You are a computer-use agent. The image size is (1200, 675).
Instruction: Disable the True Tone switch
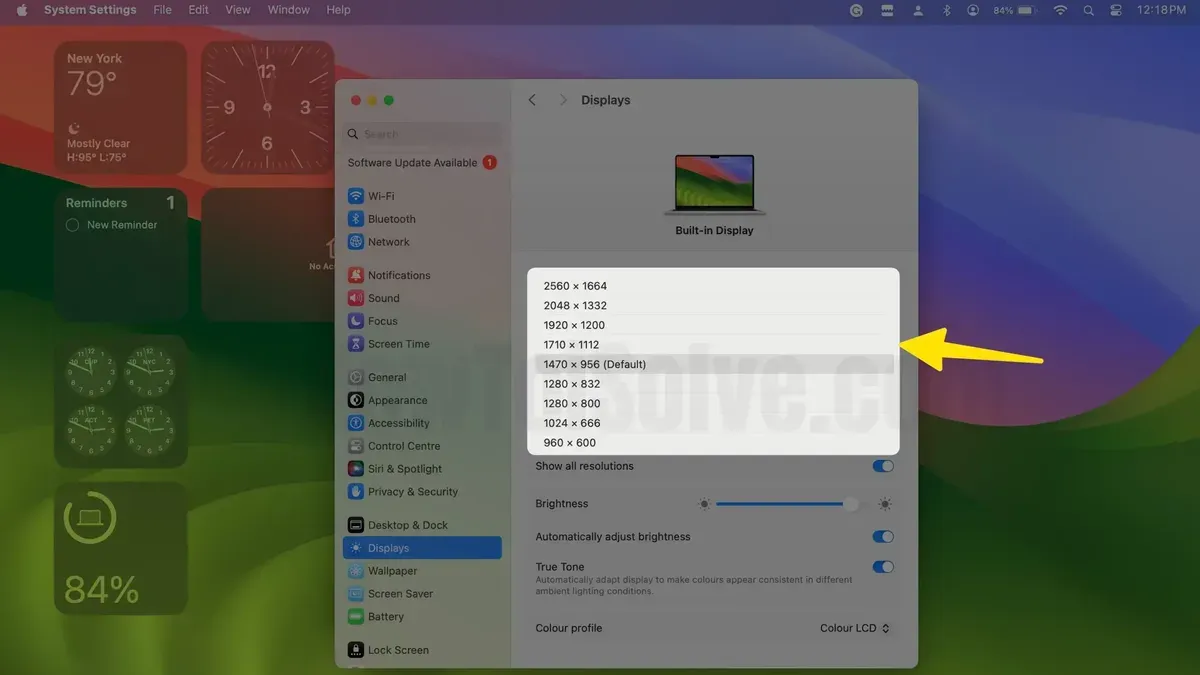coord(883,567)
